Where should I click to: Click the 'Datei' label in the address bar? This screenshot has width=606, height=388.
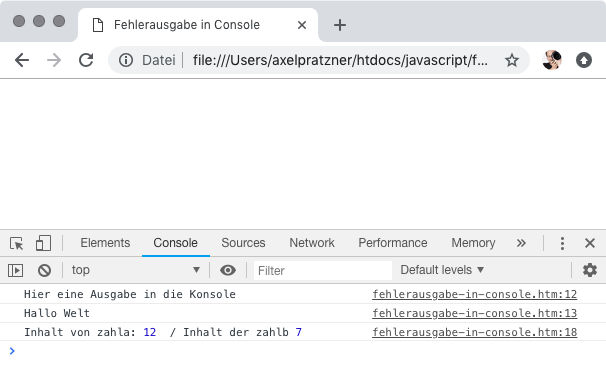(158, 60)
